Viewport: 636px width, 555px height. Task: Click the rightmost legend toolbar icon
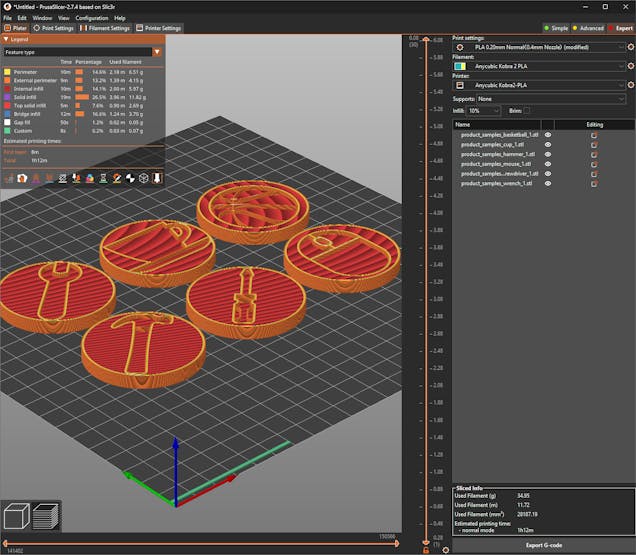156,178
